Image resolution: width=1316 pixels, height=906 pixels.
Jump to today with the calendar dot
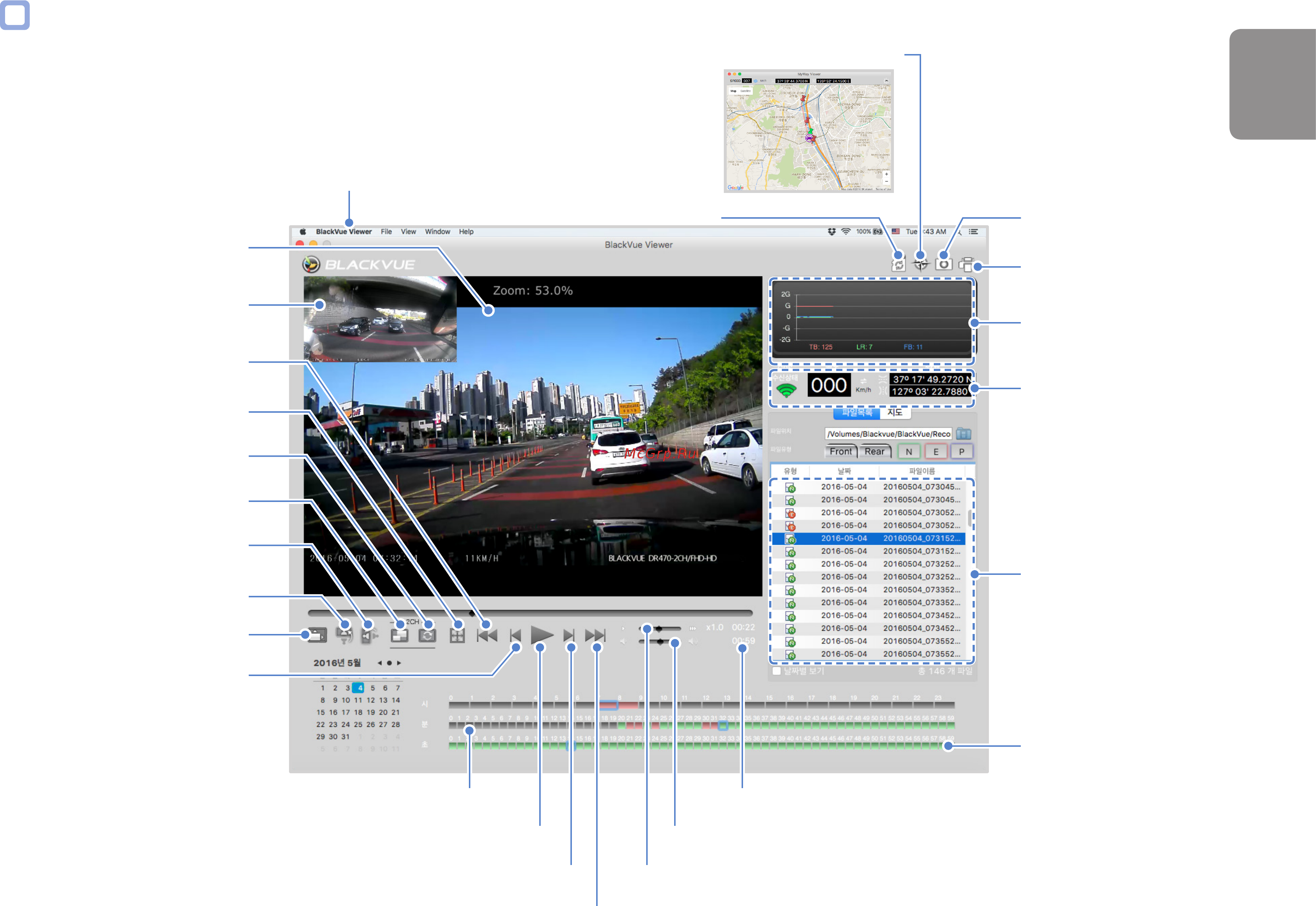pyautogui.click(x=389, y=663)
